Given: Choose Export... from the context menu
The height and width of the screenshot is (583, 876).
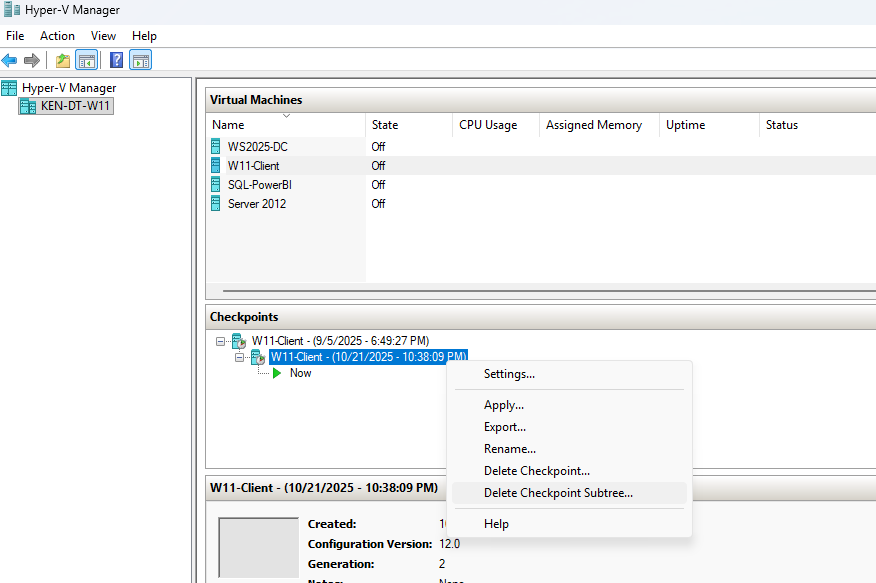Looking at the screenshot, I should click(x=569, y=427).
